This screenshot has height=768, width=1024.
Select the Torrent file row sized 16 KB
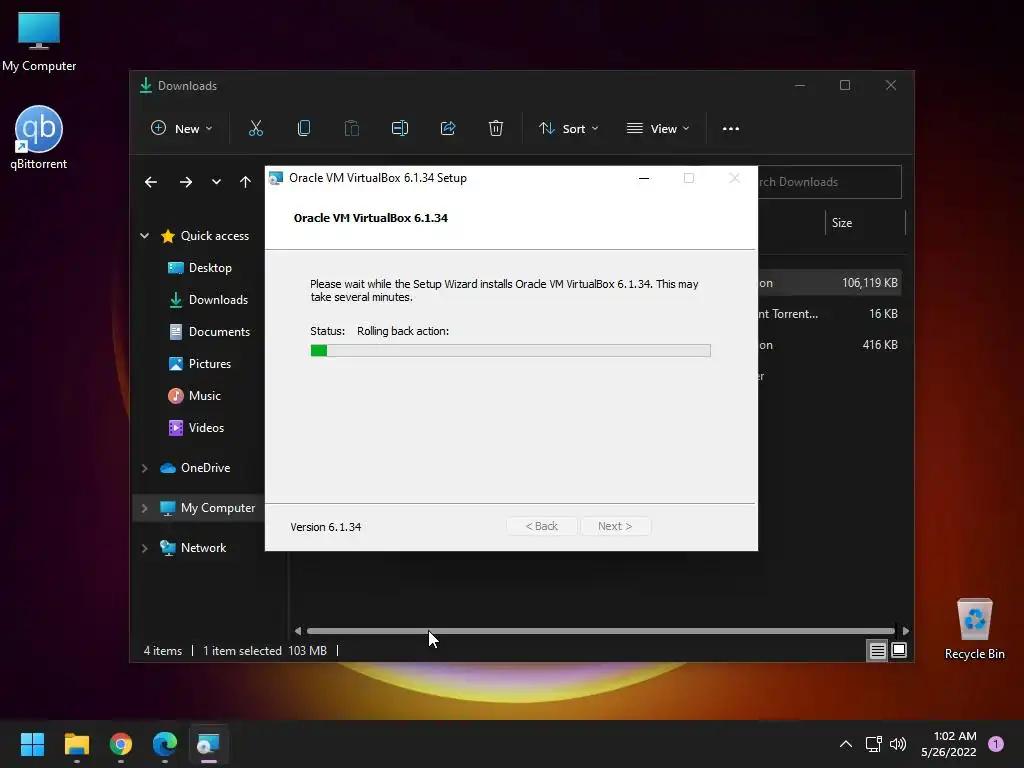[829, 314]
